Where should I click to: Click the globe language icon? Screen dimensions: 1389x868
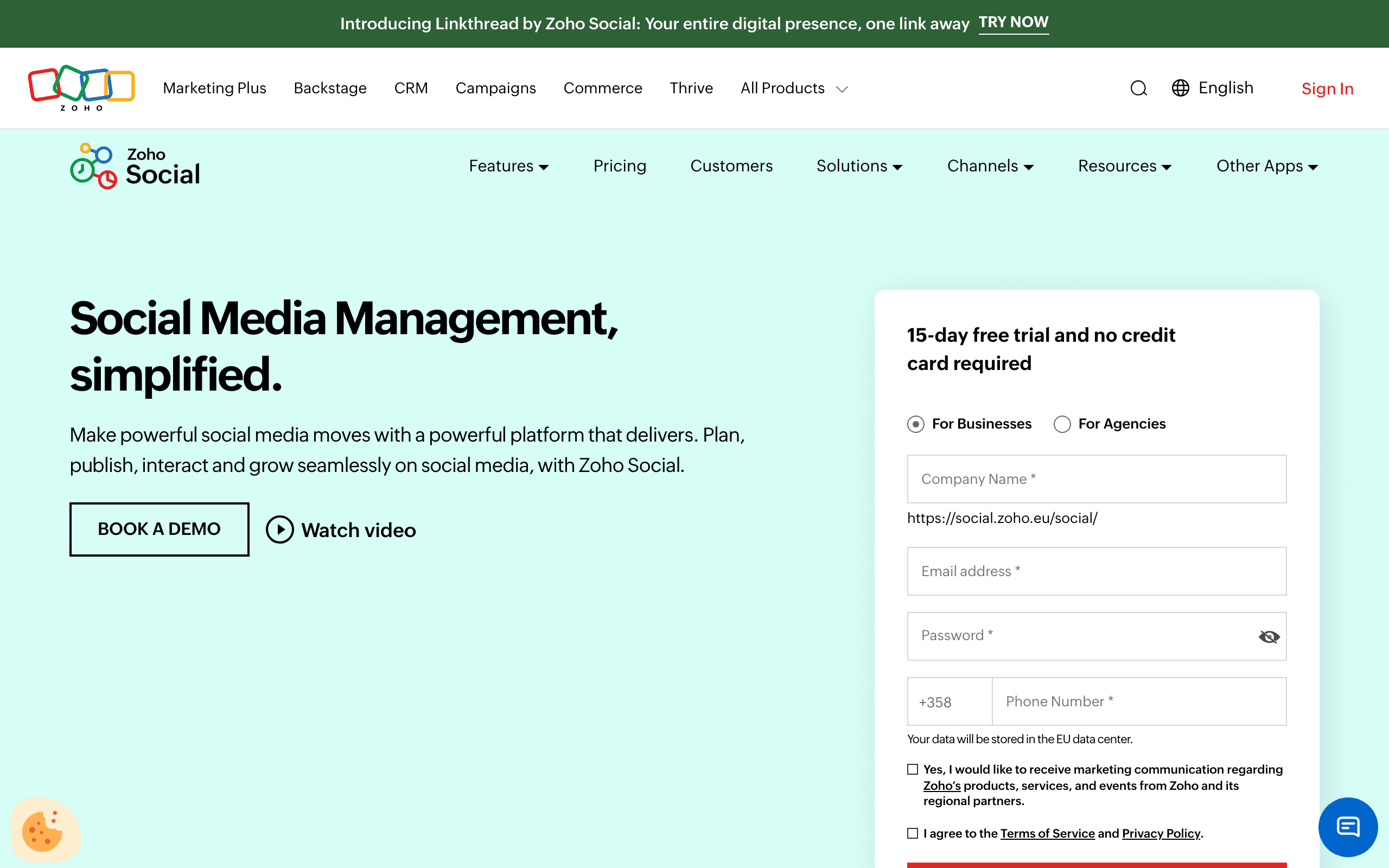(x=1180, y=88)
